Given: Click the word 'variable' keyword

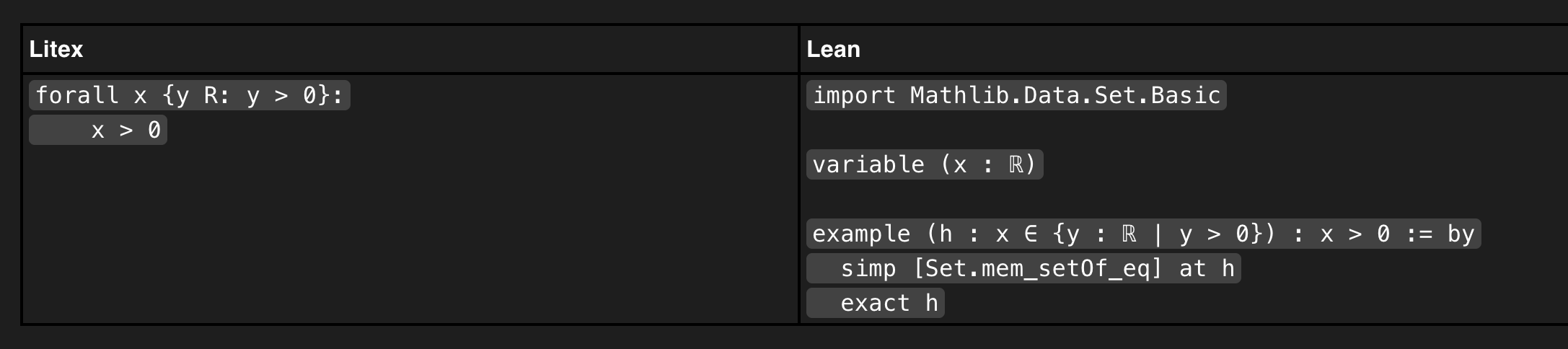Looking at the screenshot, I should [x=868, y=164].
